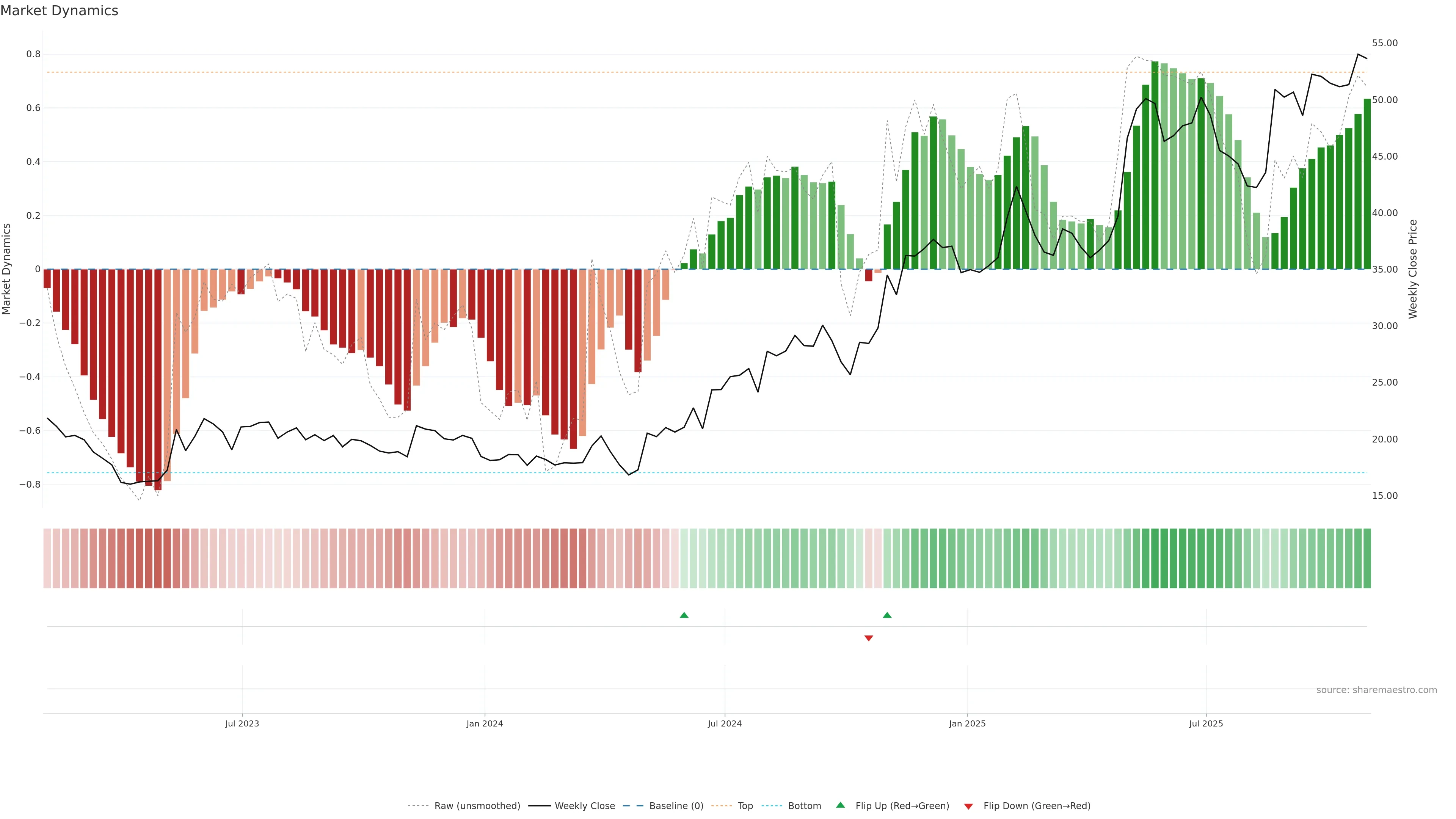The image size is (1456, 819).
Task: Click the Market Dynamics y-axis title
Action: [7, 269]
